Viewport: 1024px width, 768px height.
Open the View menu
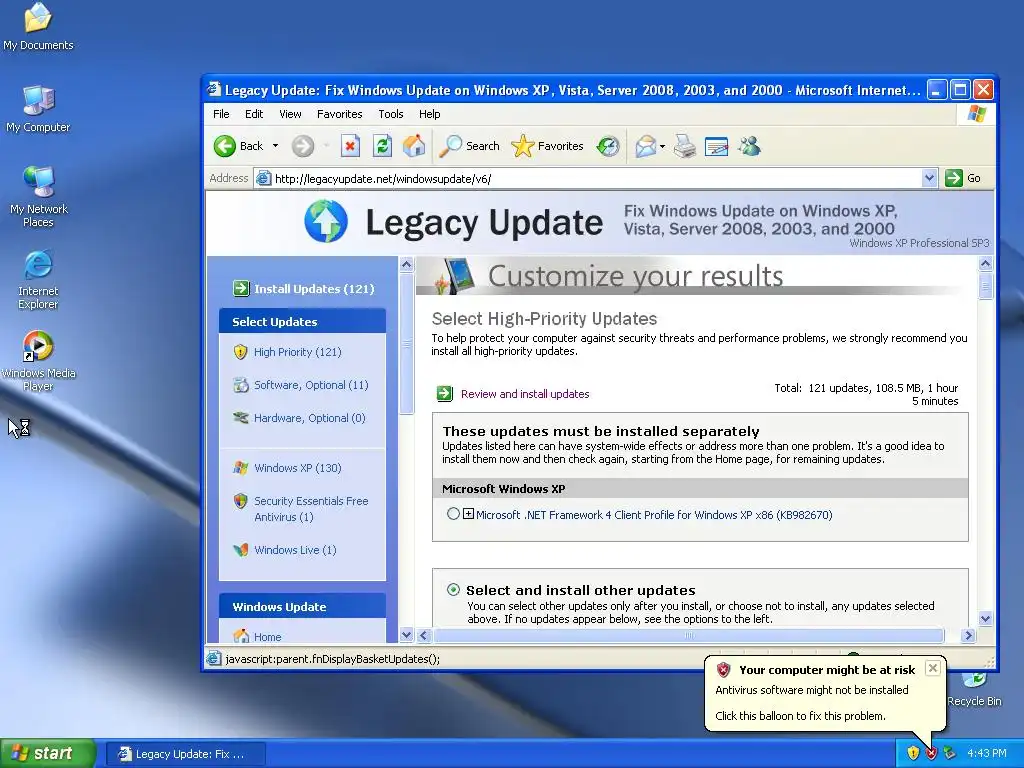coord(291,114)
